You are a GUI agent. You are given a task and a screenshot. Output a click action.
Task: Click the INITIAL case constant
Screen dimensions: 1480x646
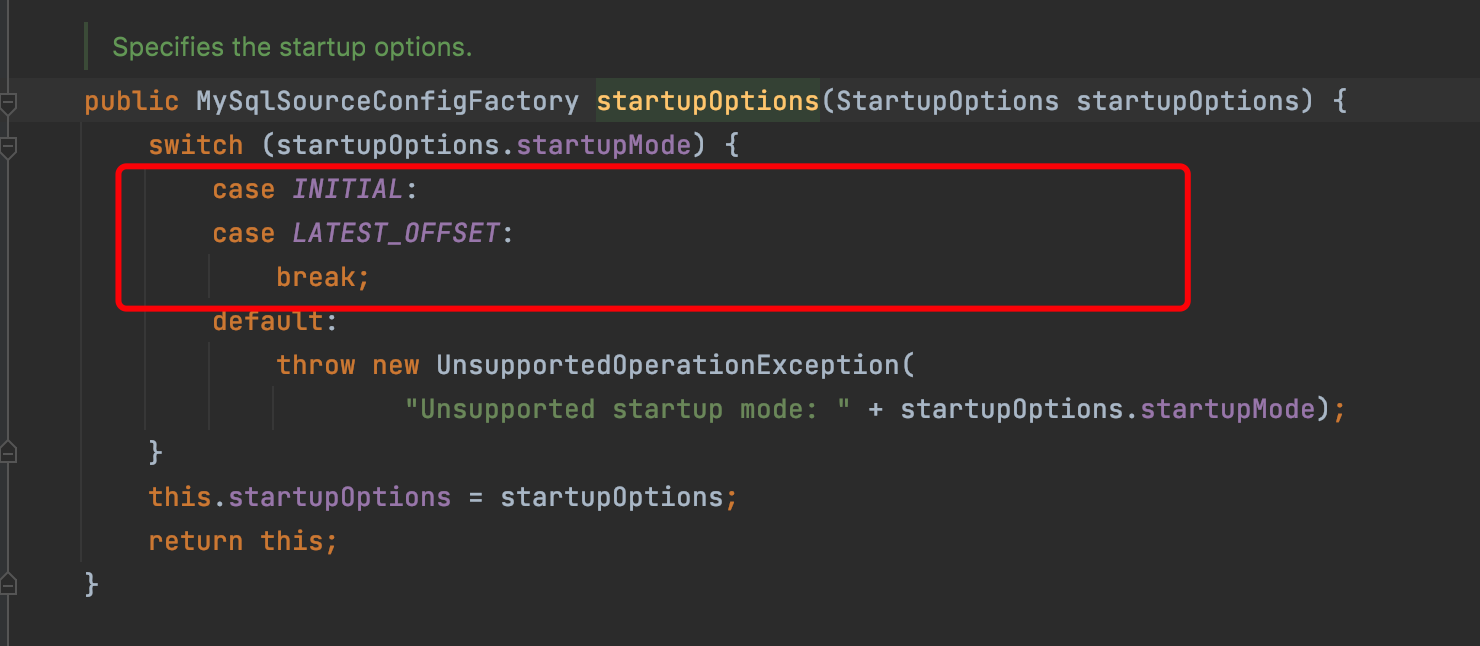pos(347,189)
